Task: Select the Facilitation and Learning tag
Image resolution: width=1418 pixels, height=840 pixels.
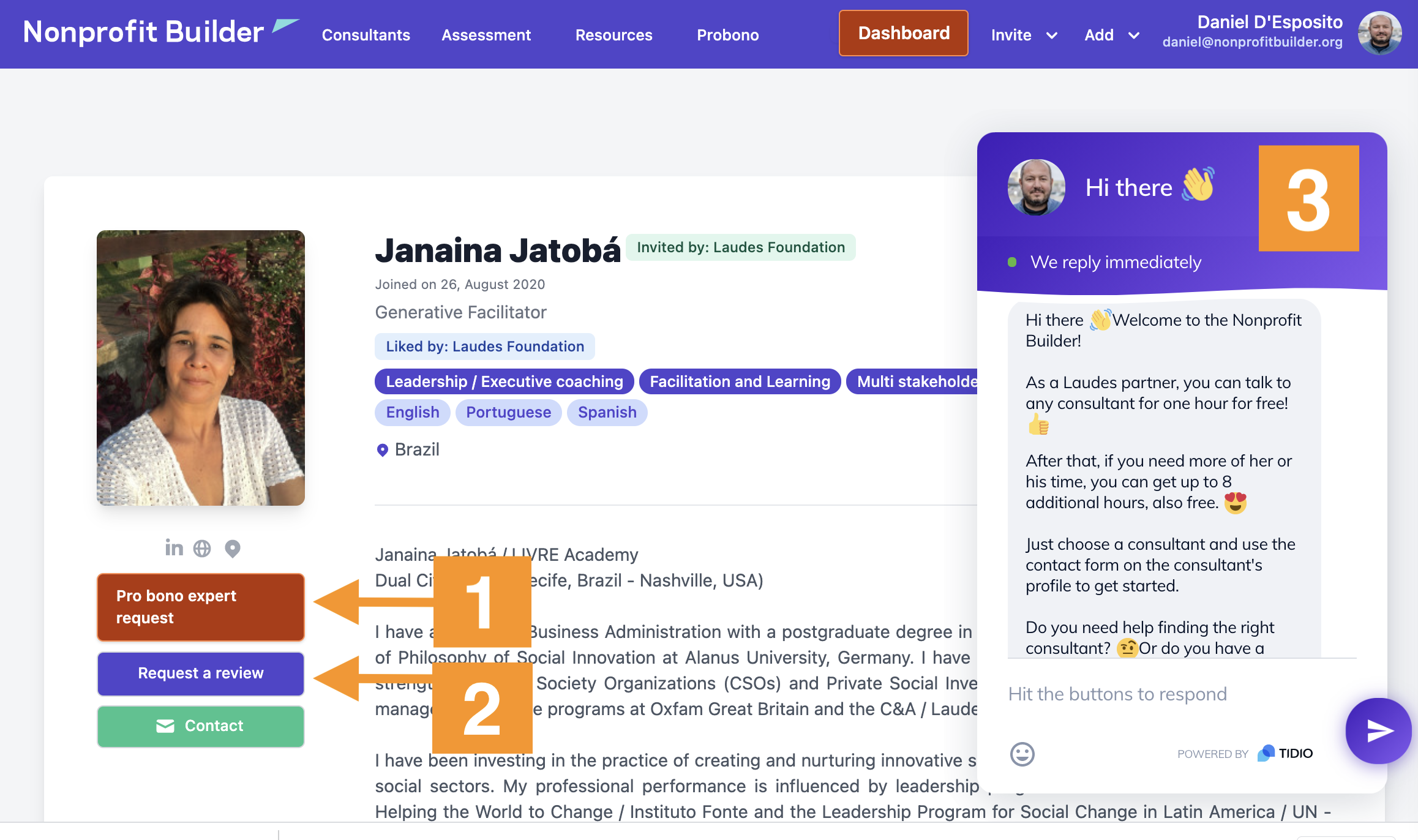Action: click(740, 381)
